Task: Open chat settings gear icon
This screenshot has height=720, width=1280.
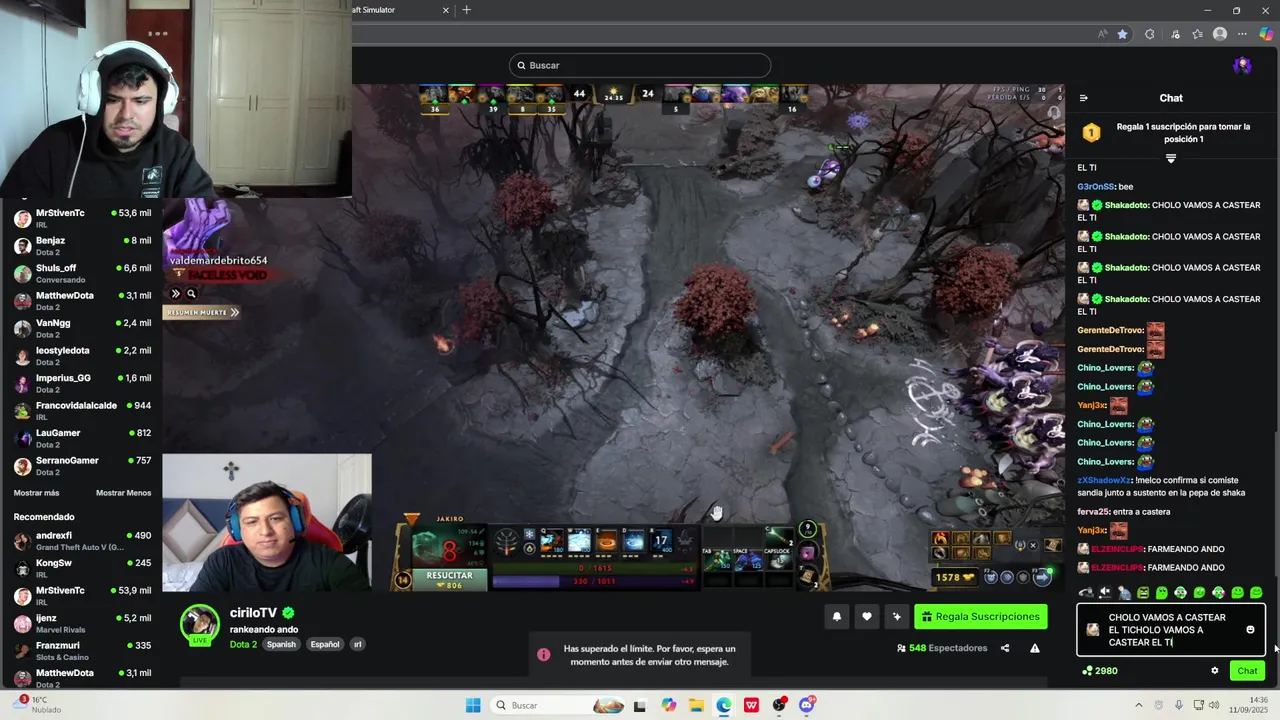Action: (x=1215, y=671)
